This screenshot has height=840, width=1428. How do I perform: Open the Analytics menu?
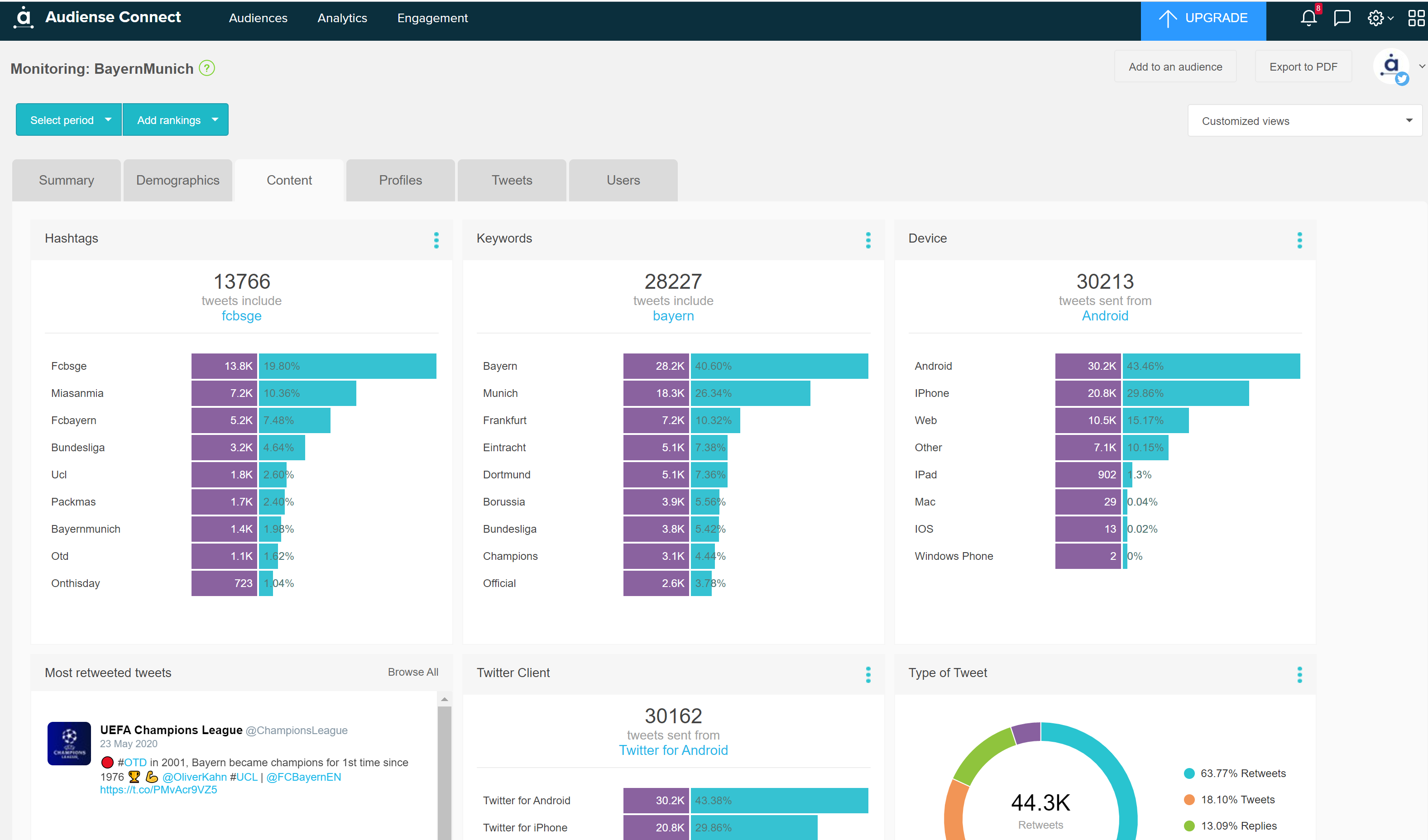click(342, 18)
